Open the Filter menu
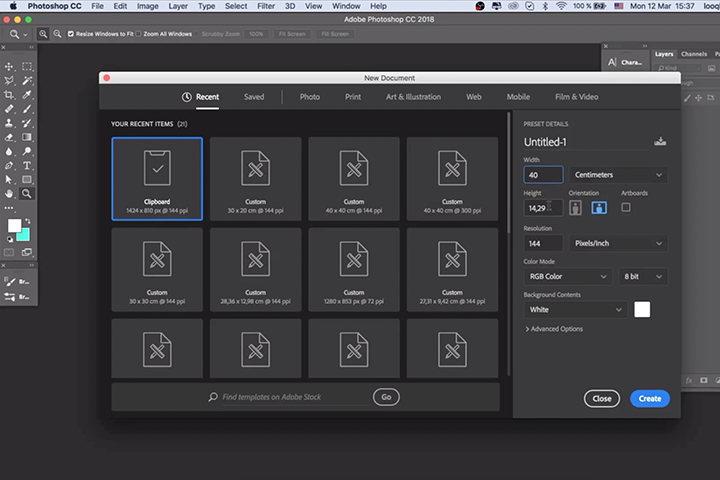 266,6
